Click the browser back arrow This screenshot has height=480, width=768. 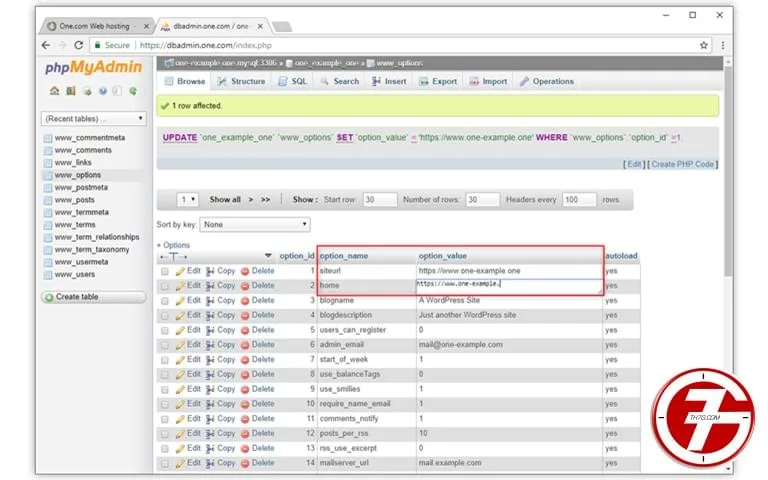click(x=46, y=45)
